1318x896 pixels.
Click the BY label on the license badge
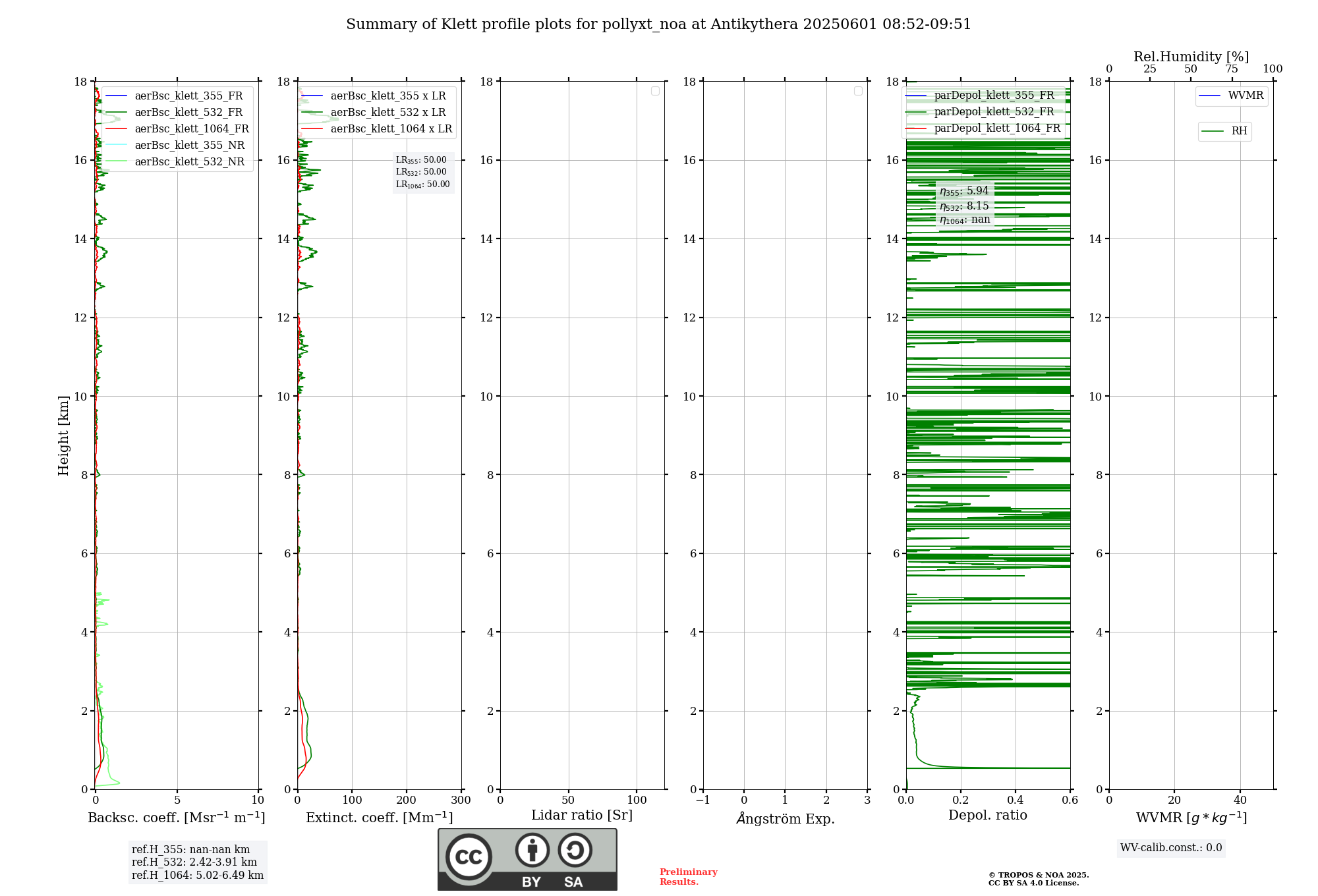pos(531,882)
